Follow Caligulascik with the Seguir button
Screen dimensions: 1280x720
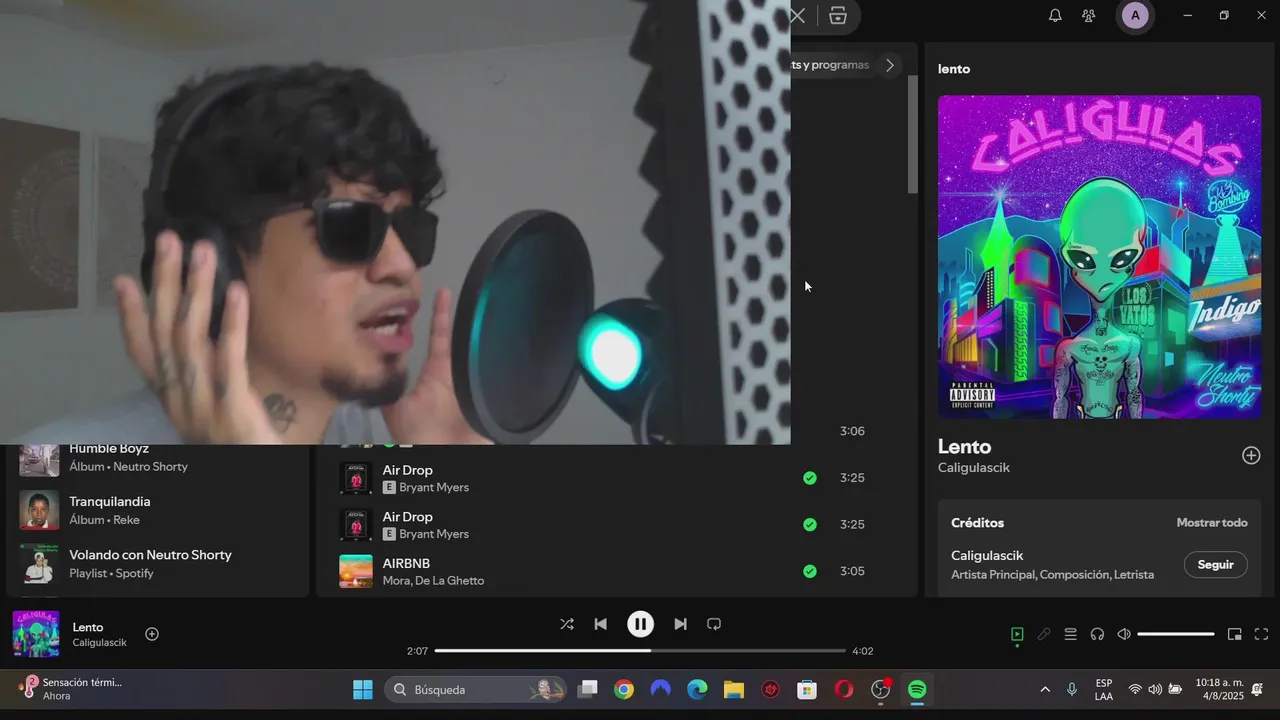pyautogui.click(x=1216, y=565)
